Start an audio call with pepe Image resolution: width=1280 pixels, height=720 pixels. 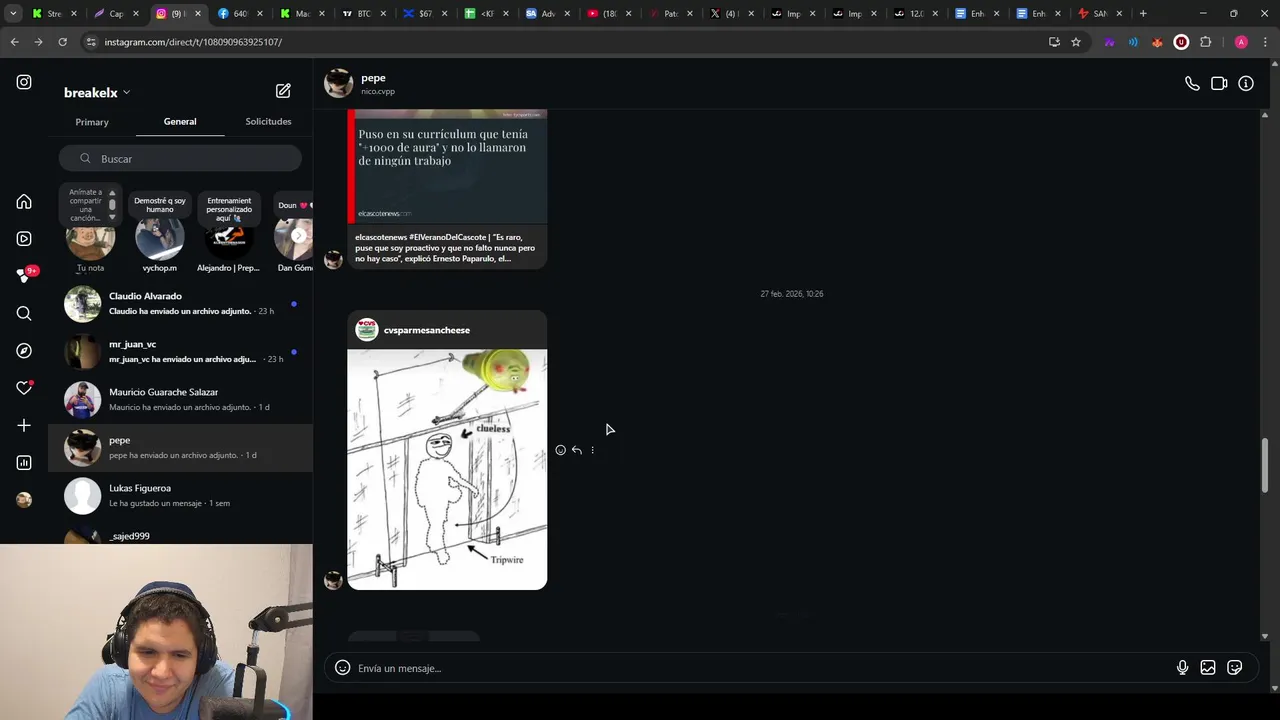pos(1192,84)
